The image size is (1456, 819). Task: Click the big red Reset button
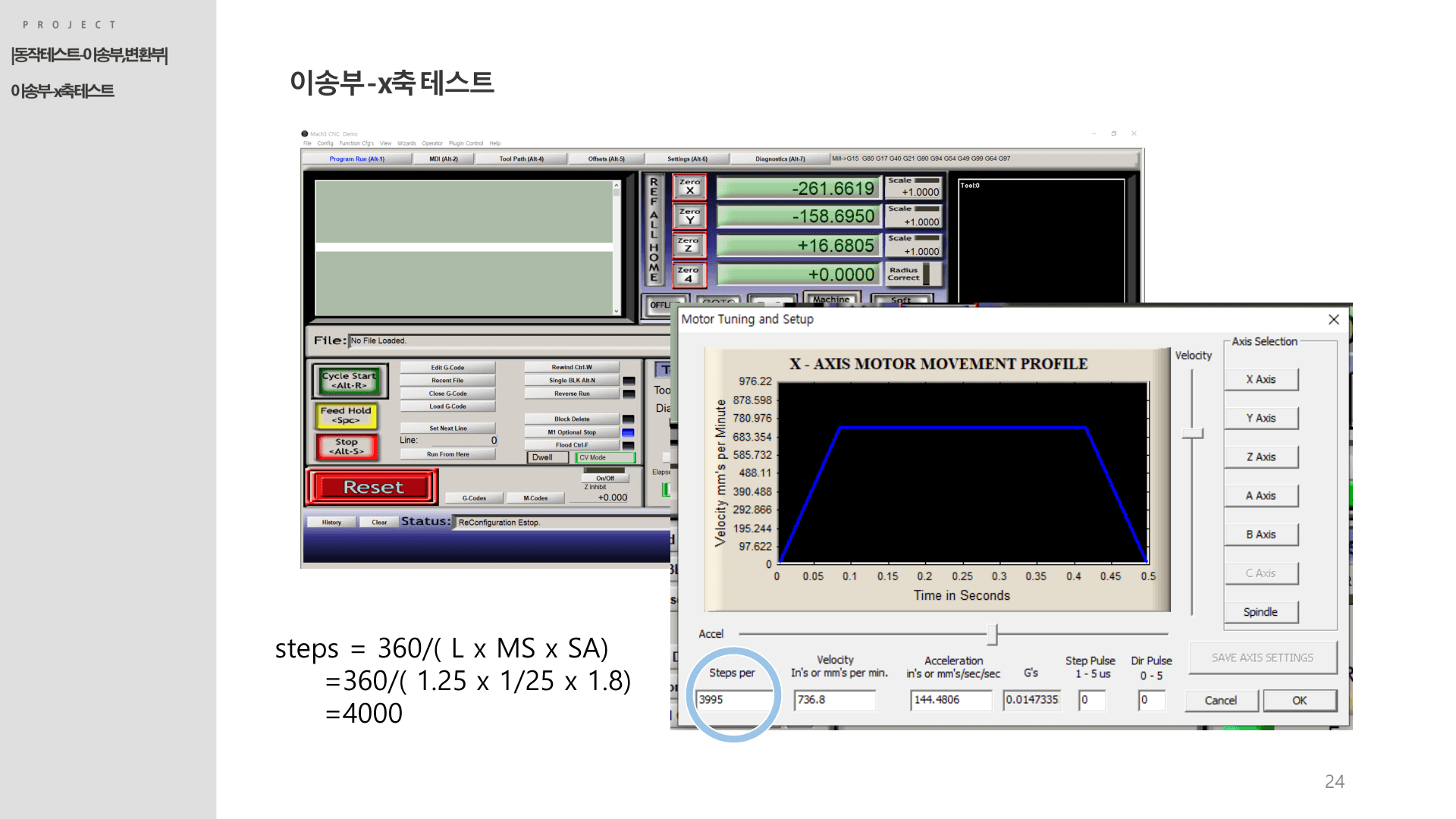373,488
